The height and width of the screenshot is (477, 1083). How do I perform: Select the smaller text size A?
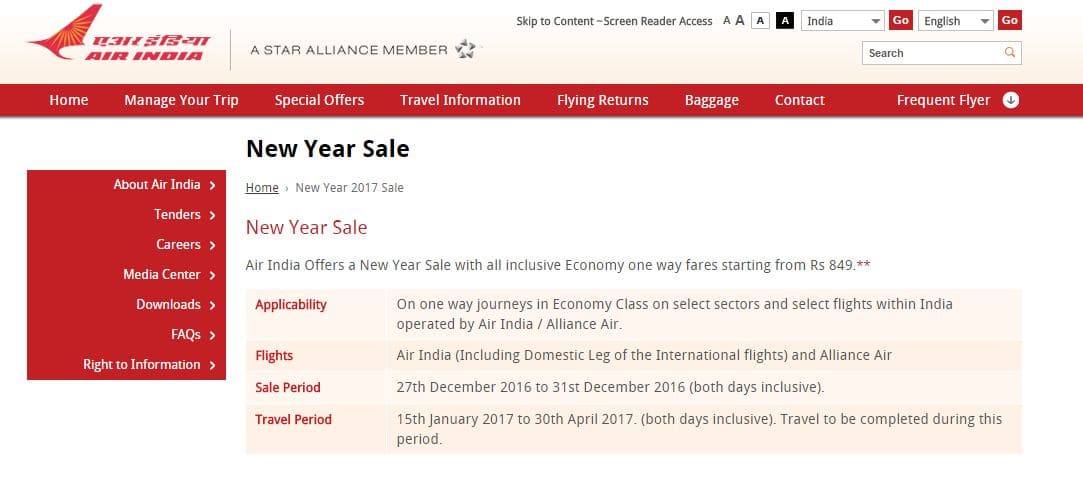727,21
